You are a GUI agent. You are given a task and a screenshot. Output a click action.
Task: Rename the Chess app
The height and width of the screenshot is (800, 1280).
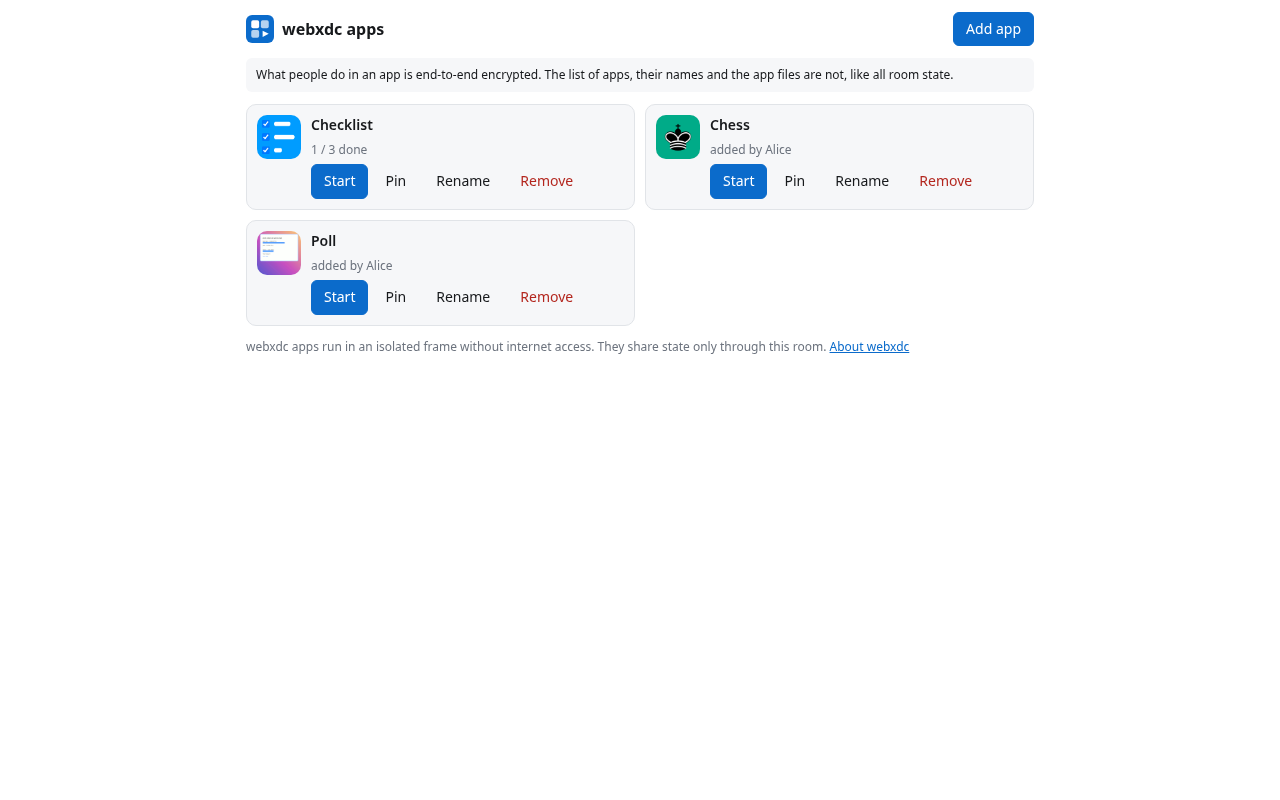[x=862, y=181]
